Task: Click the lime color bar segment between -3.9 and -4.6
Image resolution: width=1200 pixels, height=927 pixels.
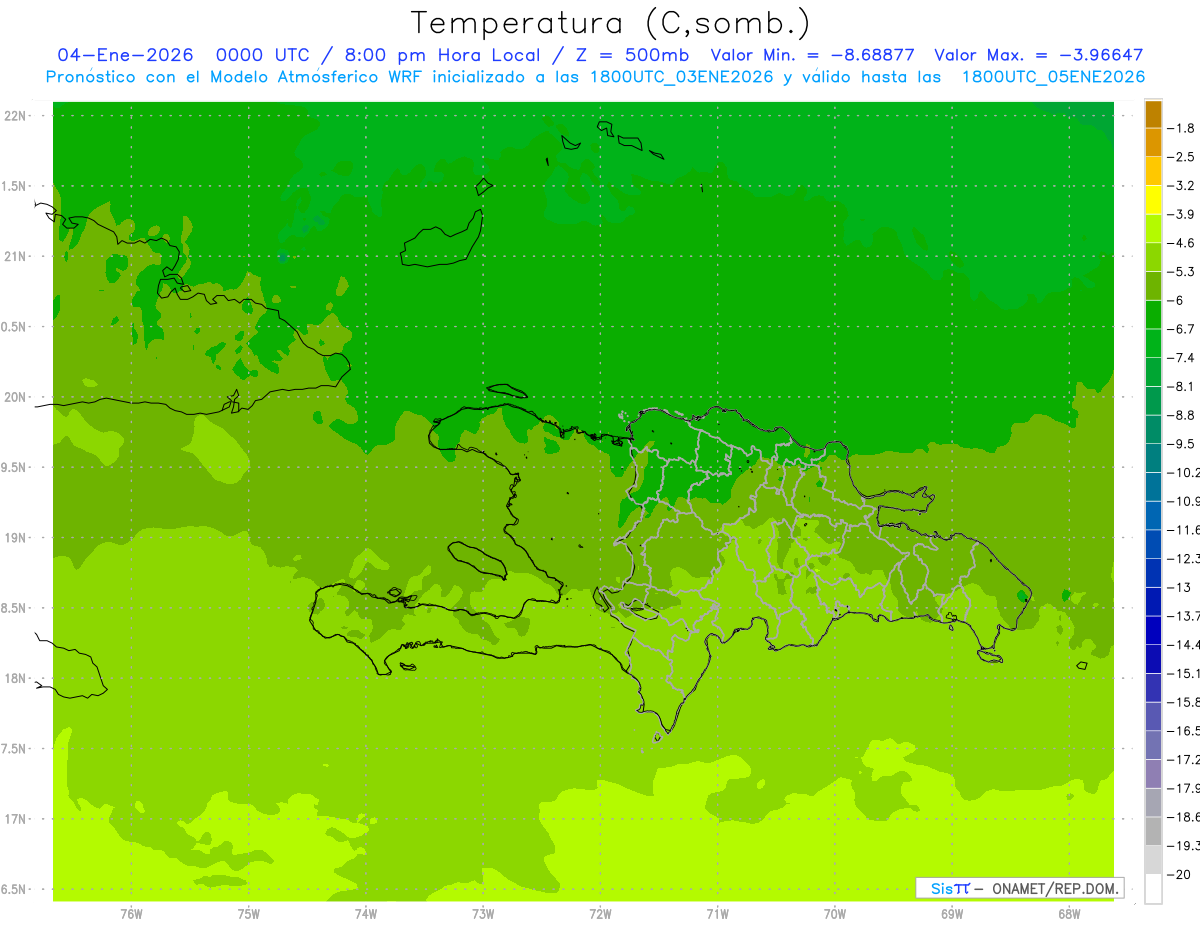Action: [x=1153, y=229]
